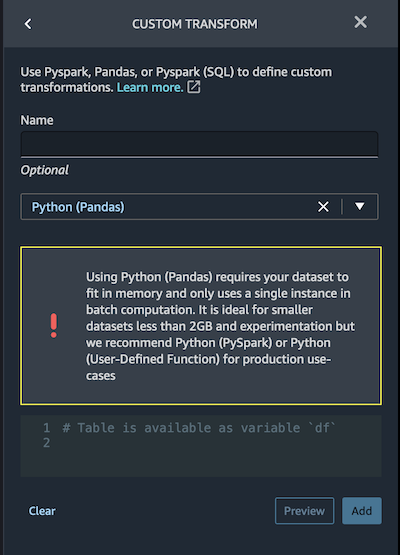Preview the custom transform
This screenshot has width=400, height=555.
[x=304, y=511]
